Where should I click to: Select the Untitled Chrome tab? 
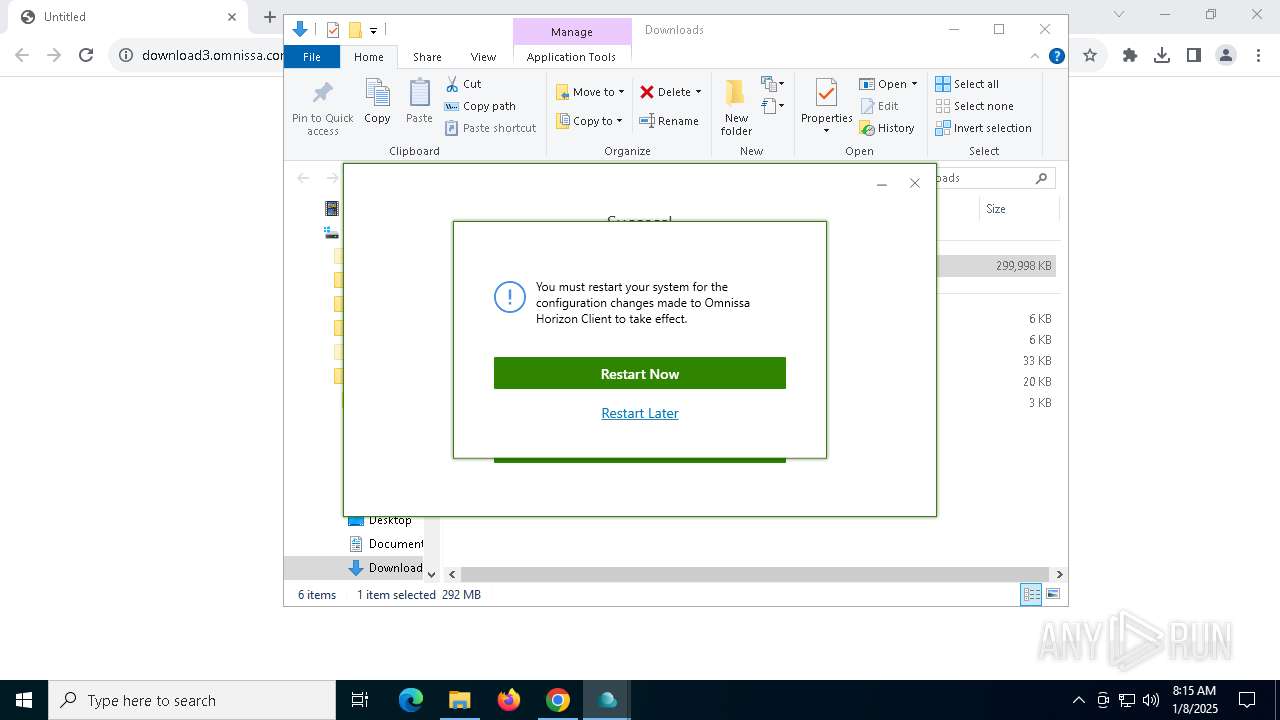[128, 17]
